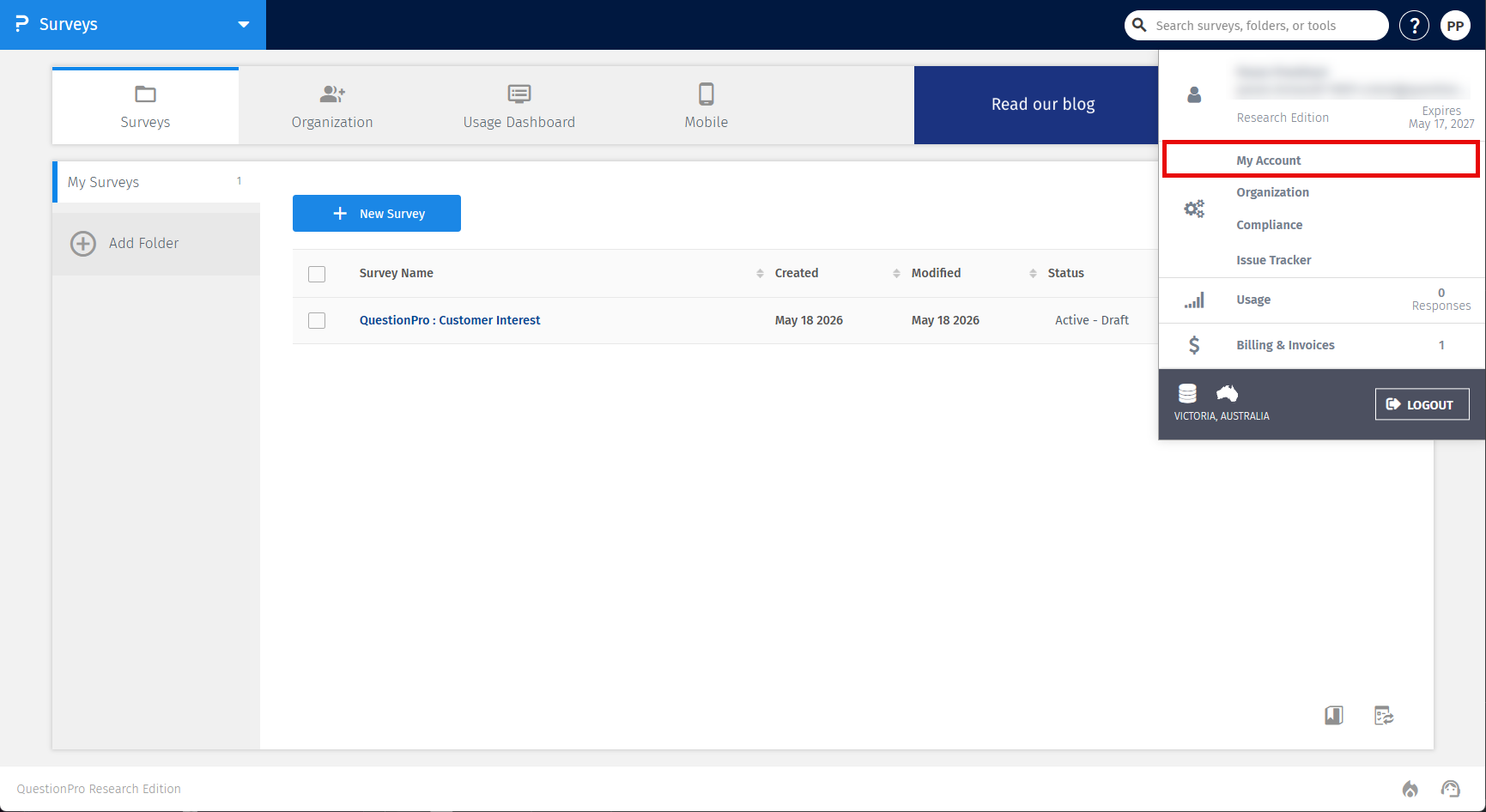The image size is (1486, 812).
Task: Click the QuestionPro P logo icon
Action: [x=21, y=24]
